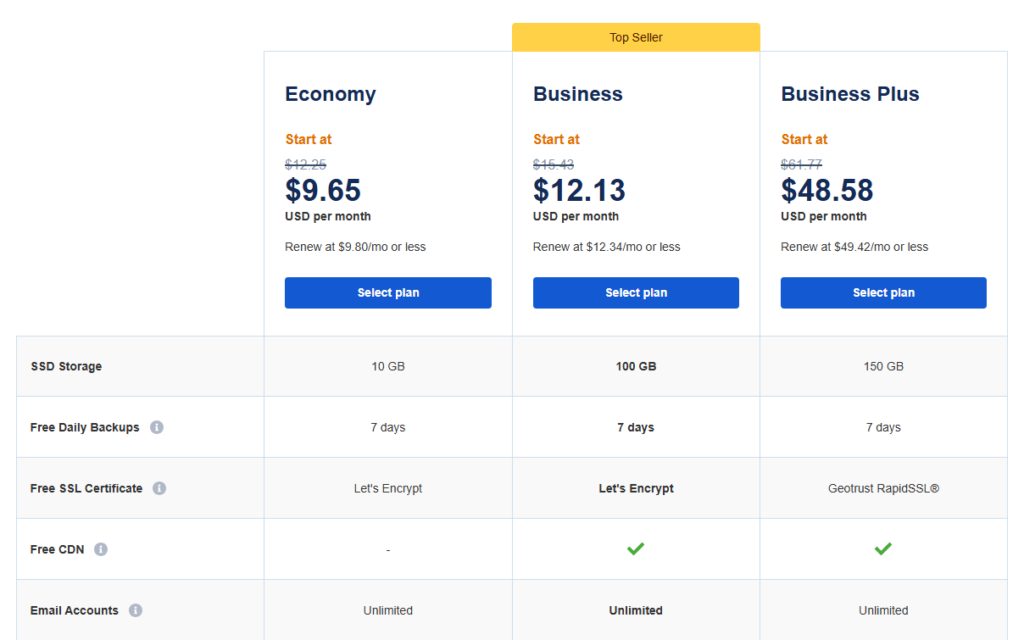Click the yellow Top Seller badge
The image size is (1024, 640).
click(x=636, y=38)
